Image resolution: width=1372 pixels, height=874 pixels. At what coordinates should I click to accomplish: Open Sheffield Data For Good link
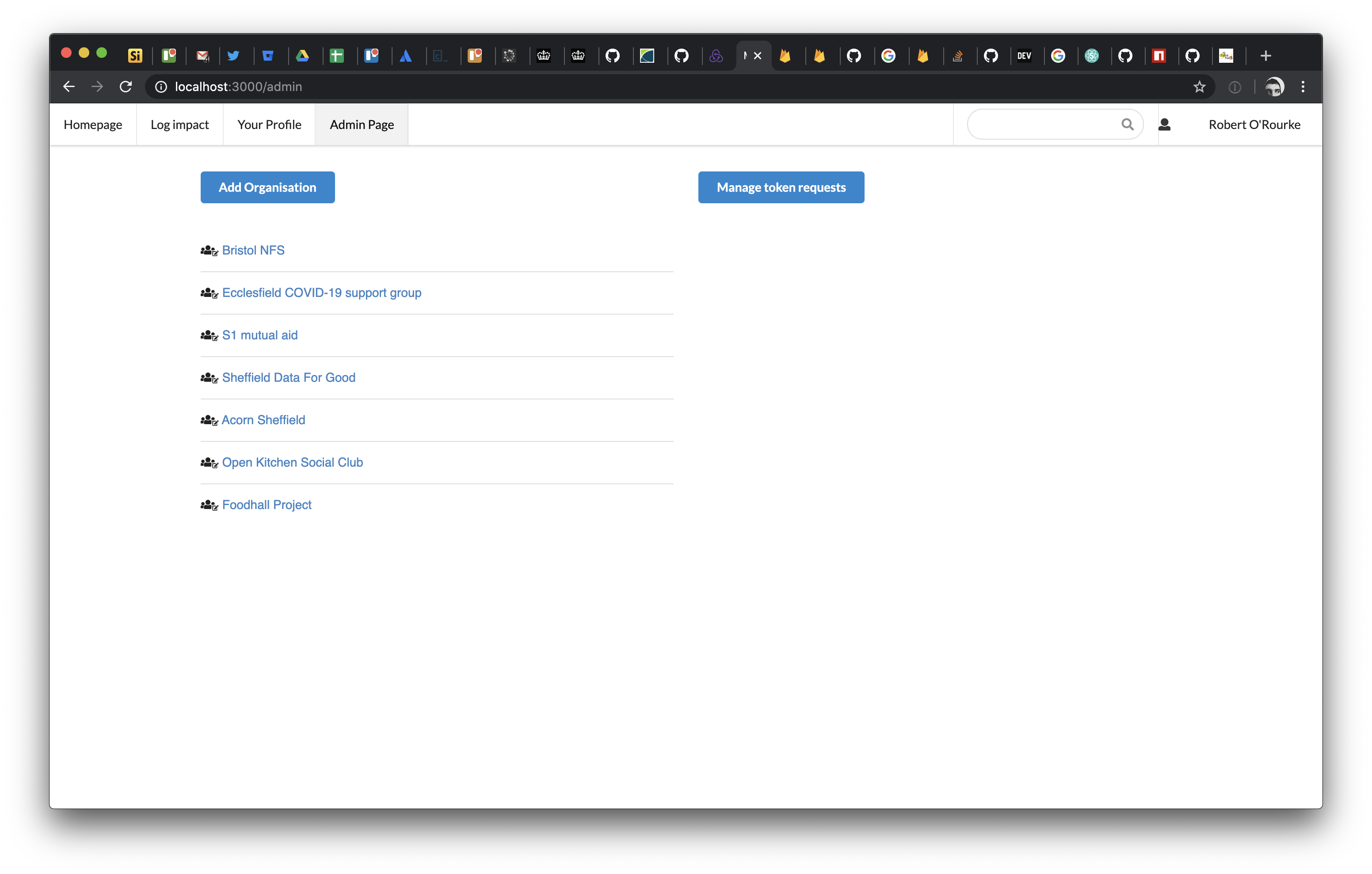pyautogui.click(x=288, y=378)
